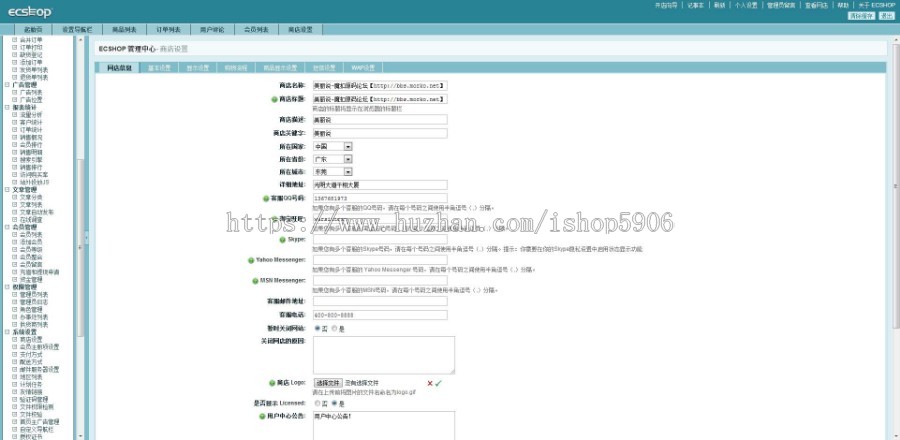
Task: Click the green checkmark next to logo upload
Action: pyautogui.click(x=439, y=383)
